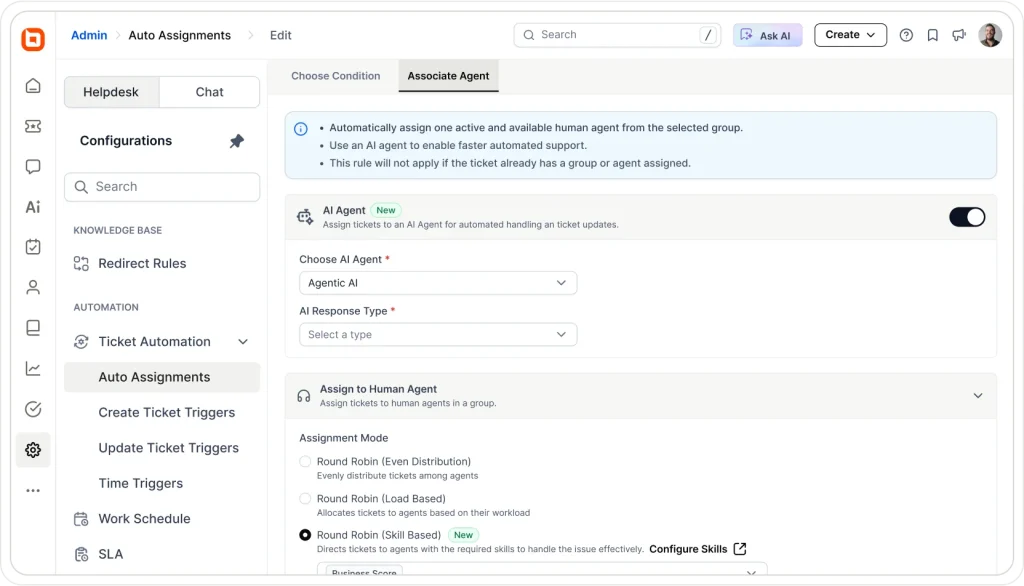Click the external link icon next to Configure Skills
The height and width of the screenshot is (586, 1024).
(x=740, y=549)
